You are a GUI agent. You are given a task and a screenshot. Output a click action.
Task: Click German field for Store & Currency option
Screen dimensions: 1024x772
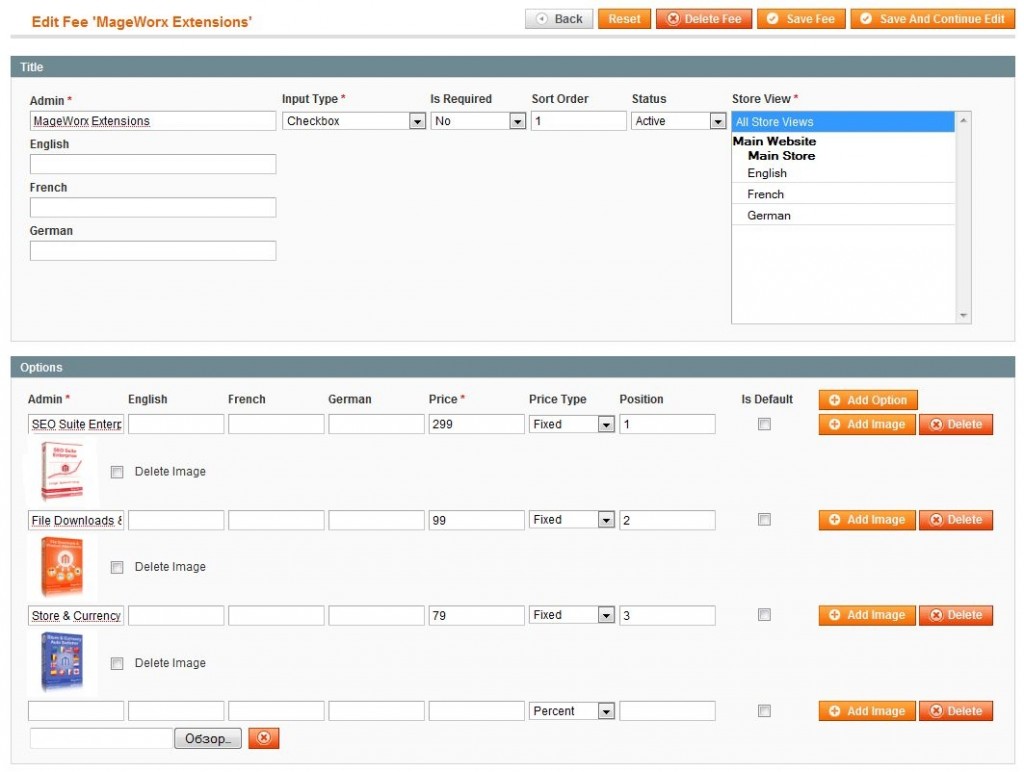coord(376,615)
